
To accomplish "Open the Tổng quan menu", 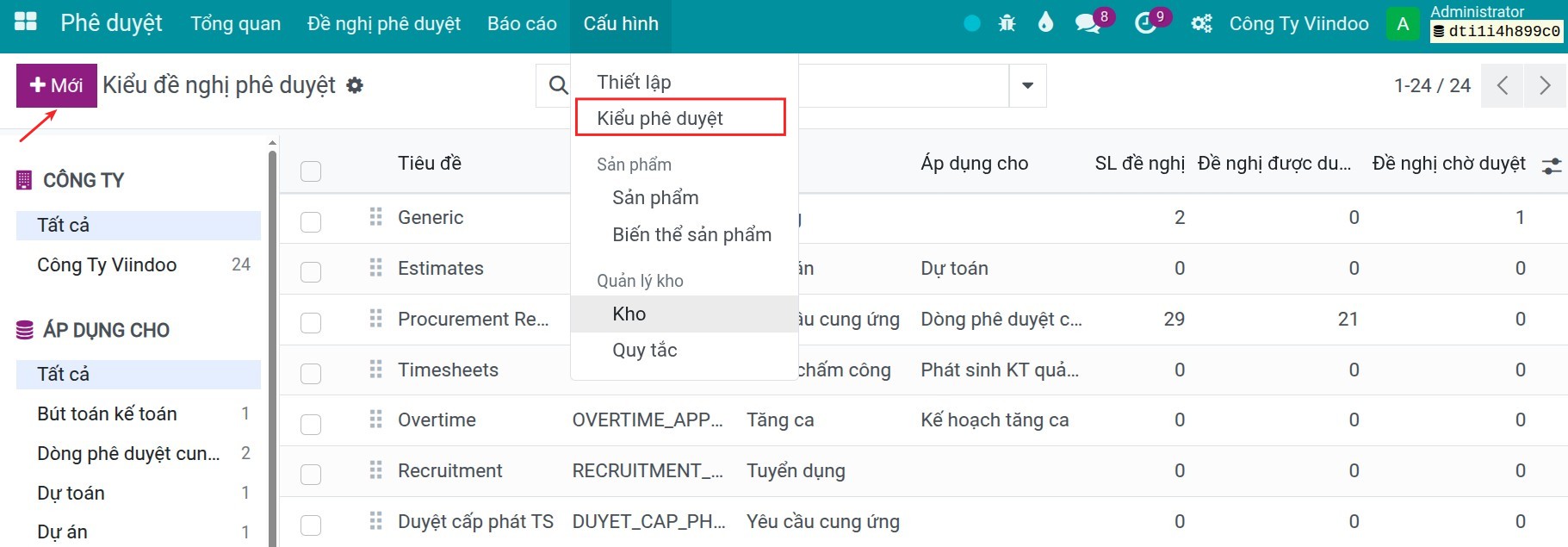I will (236, 23).
